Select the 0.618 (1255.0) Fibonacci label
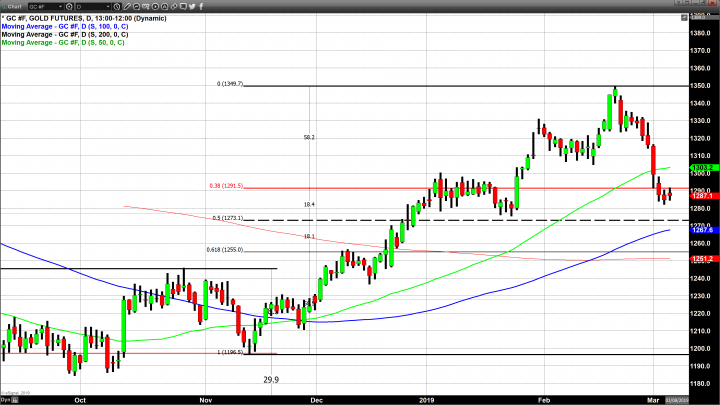 225,250
